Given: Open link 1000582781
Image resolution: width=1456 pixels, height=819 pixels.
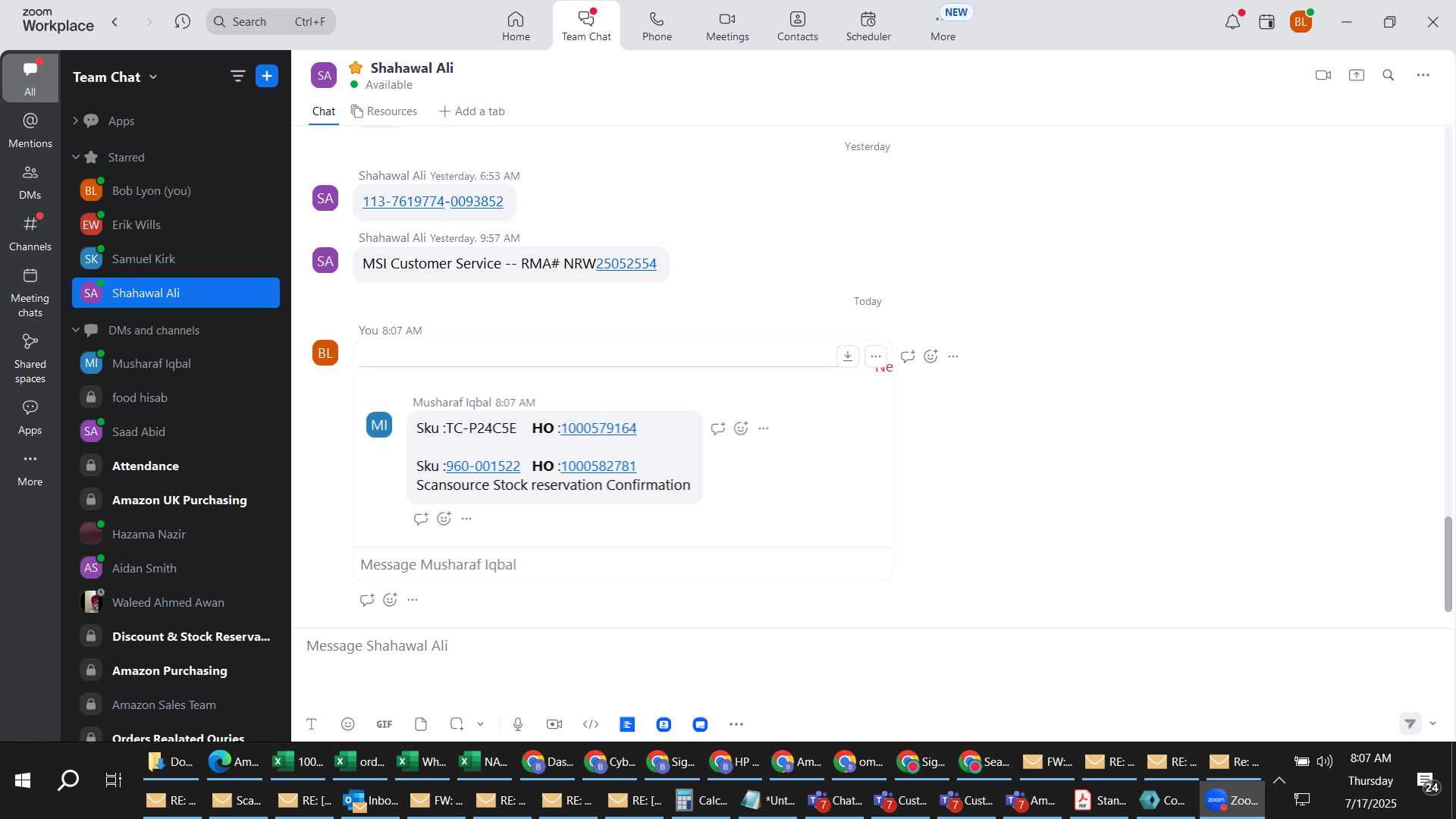Looking at the screenshot, I should pyautogui.click(x=598, y=466).
